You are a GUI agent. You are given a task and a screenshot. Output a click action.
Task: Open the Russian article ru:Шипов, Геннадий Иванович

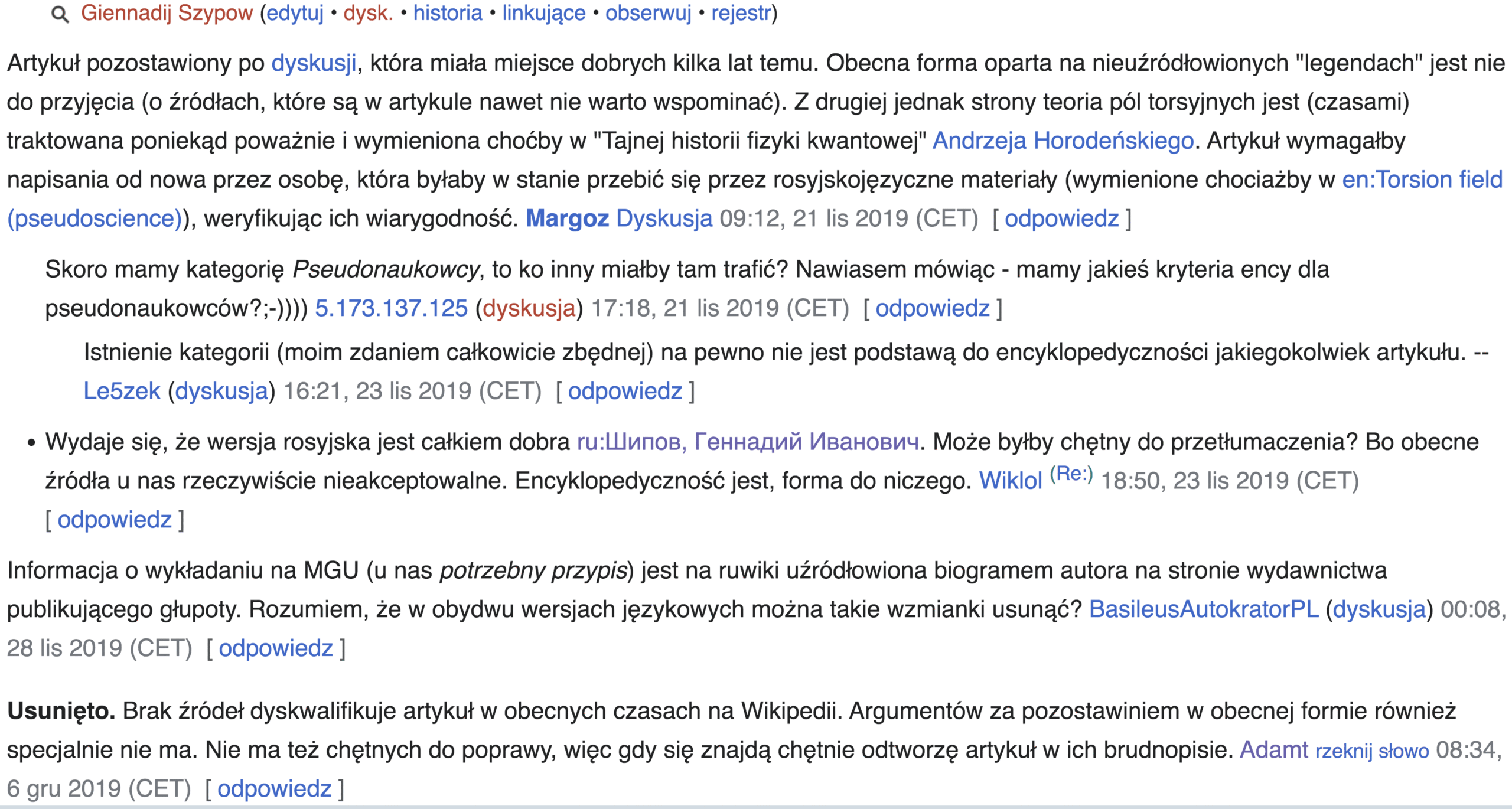[x=747, y=442]
